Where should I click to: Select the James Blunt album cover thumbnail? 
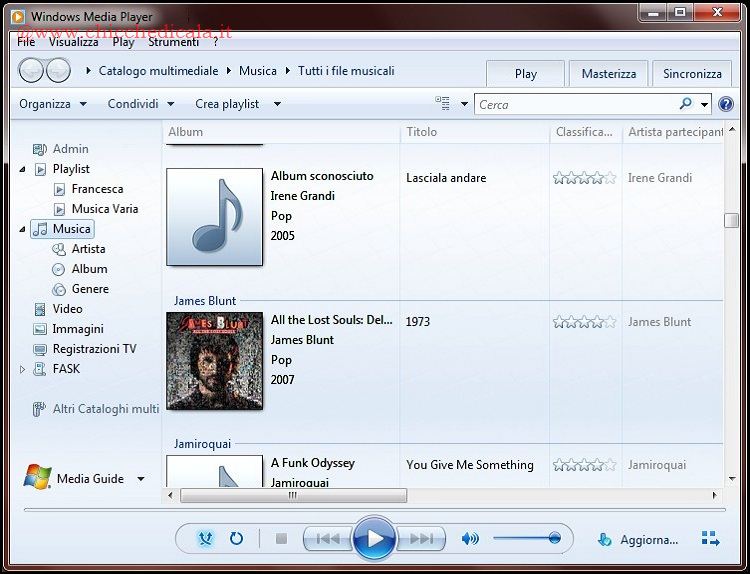tap(215, 361)
